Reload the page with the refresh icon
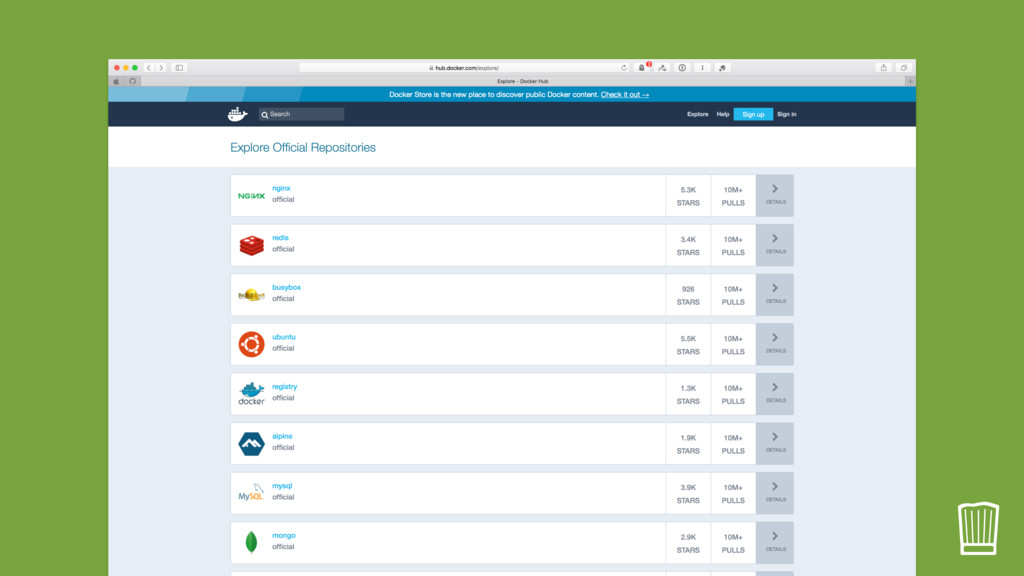1024x576 pixels. pyautogui.click(x=624, y=68)
